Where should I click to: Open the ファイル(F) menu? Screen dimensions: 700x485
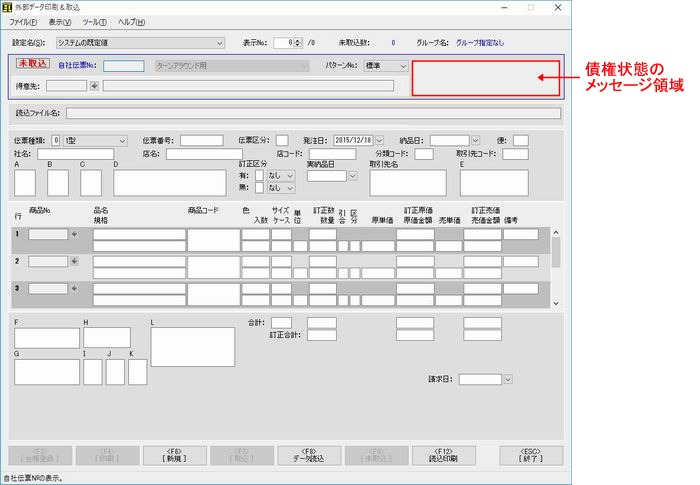click(x=22, y=21)
